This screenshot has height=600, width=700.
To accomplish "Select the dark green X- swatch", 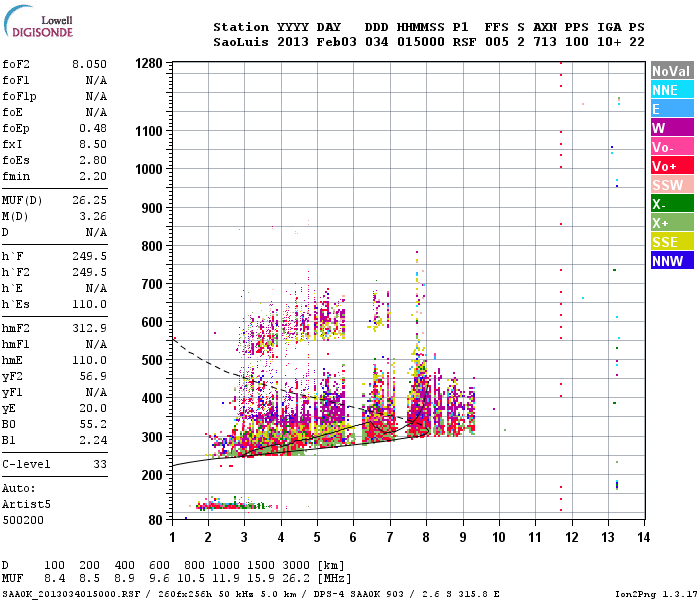I will (x=672, y=204).
